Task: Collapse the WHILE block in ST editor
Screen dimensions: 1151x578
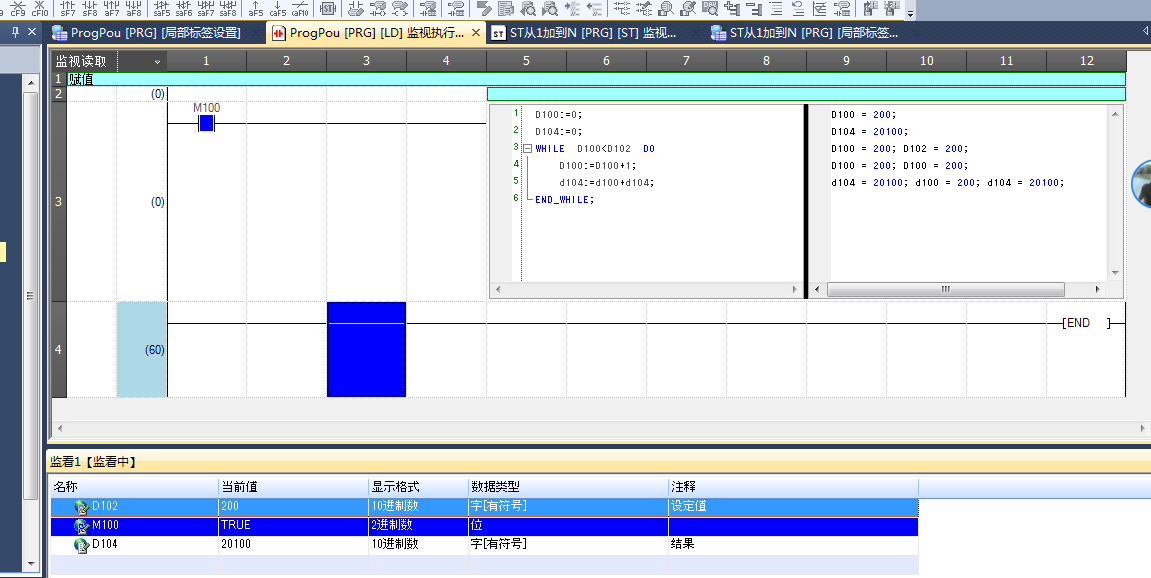Action: tap(527, 149)
